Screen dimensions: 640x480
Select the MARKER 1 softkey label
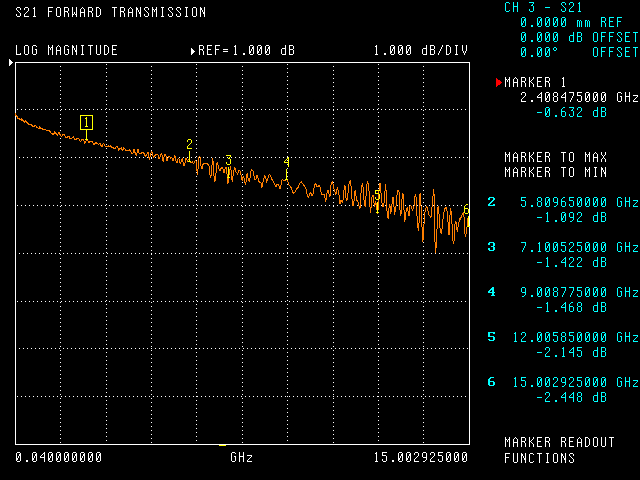click(537, 82)
